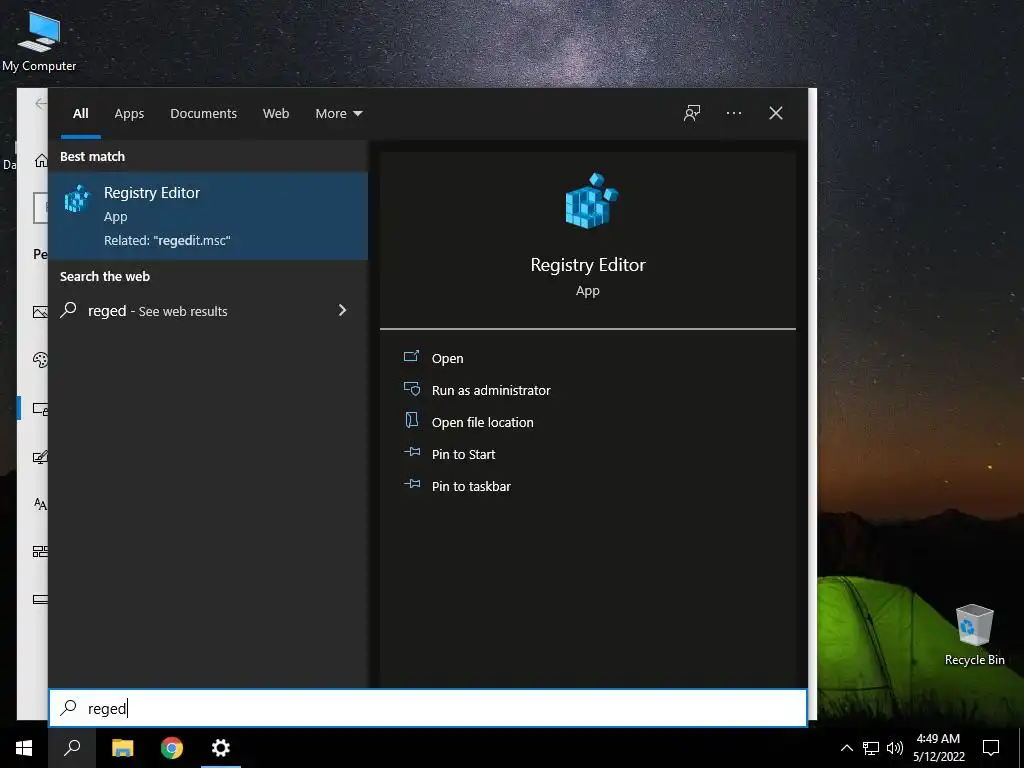
Task: Open 'reged - See web results' entry
Action: click(x=208, y=311)
